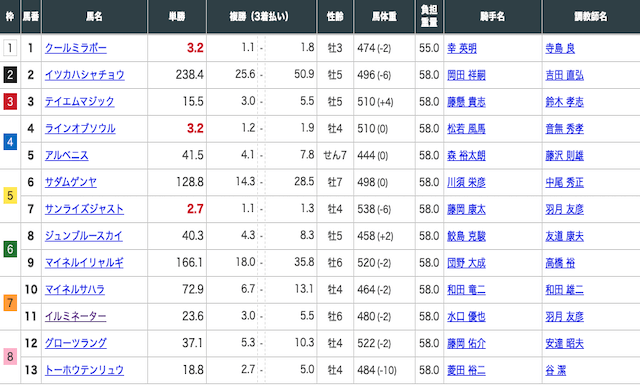This screenshot has height=385, width=640.
Task: Click the 馬名 column header
Action: (x=94, y=16)
